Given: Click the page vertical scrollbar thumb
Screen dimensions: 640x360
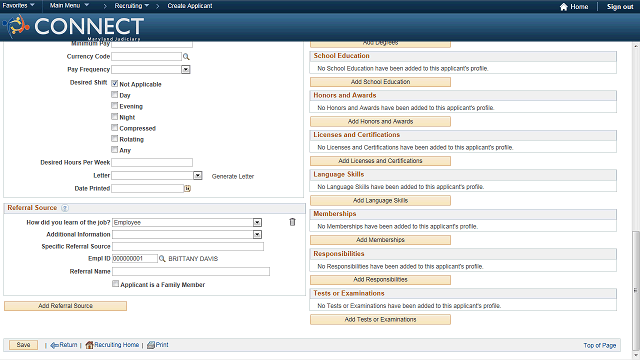Looking at the screenshot, I should point(636,291).
